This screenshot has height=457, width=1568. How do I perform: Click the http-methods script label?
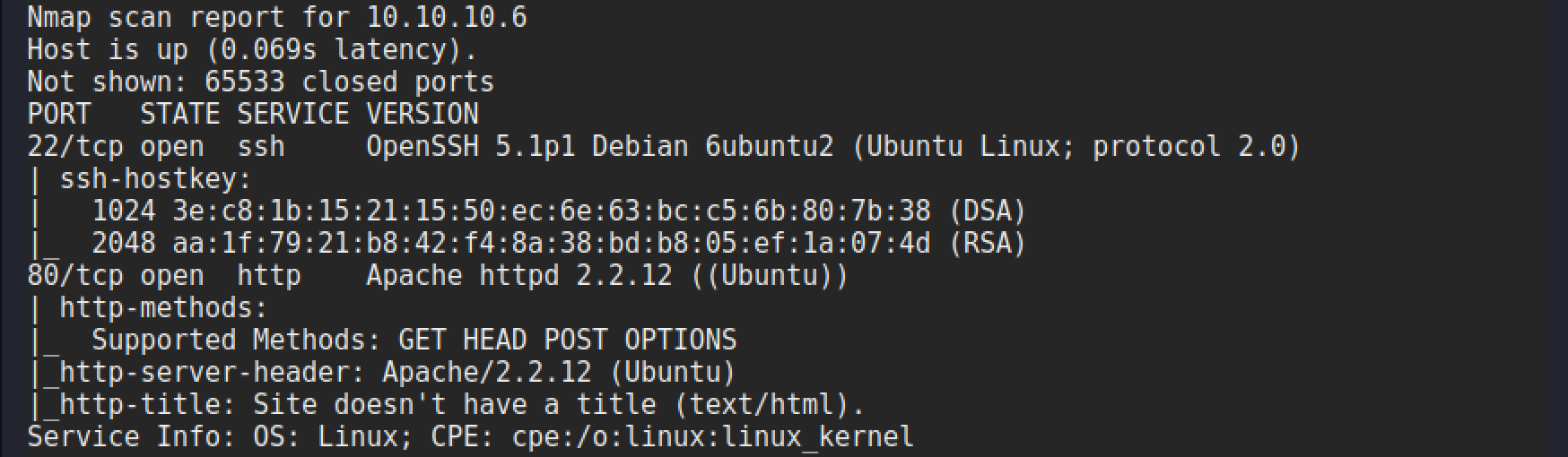[x=163, y=307]
